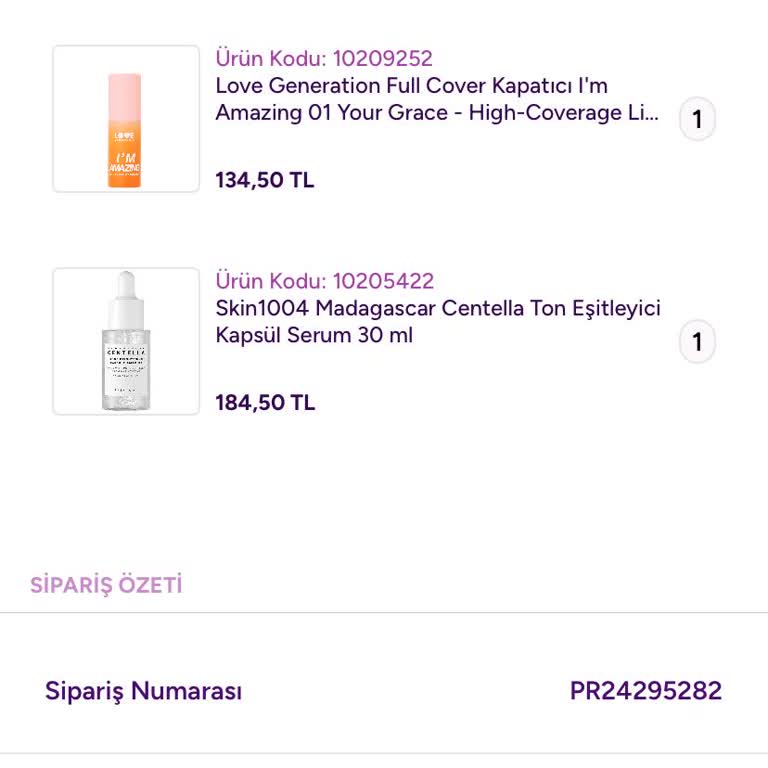Open Love Generation Full Cover Kapatıcı title
768x768 pixels.
point(411,86)
